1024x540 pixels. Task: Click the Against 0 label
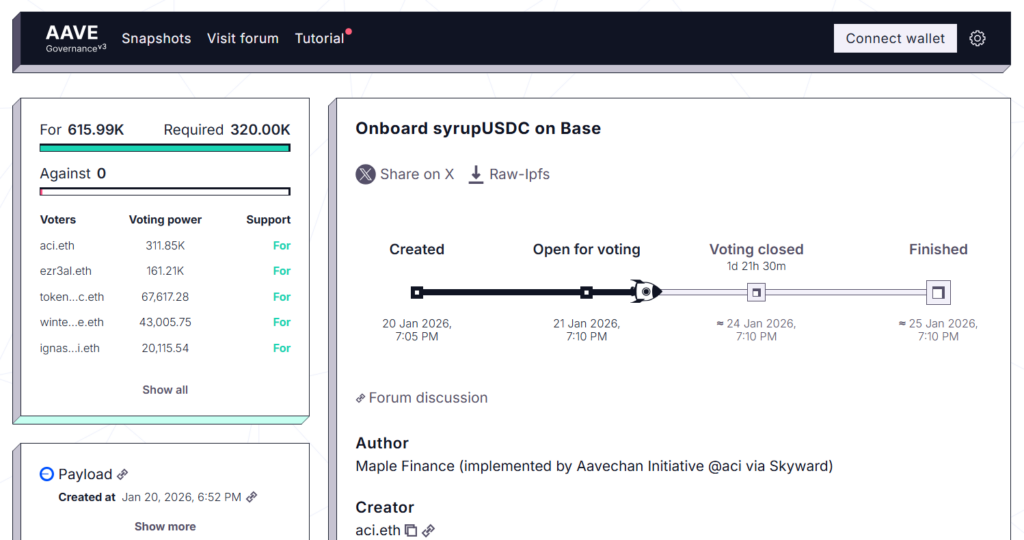click(x=72, y=173)
